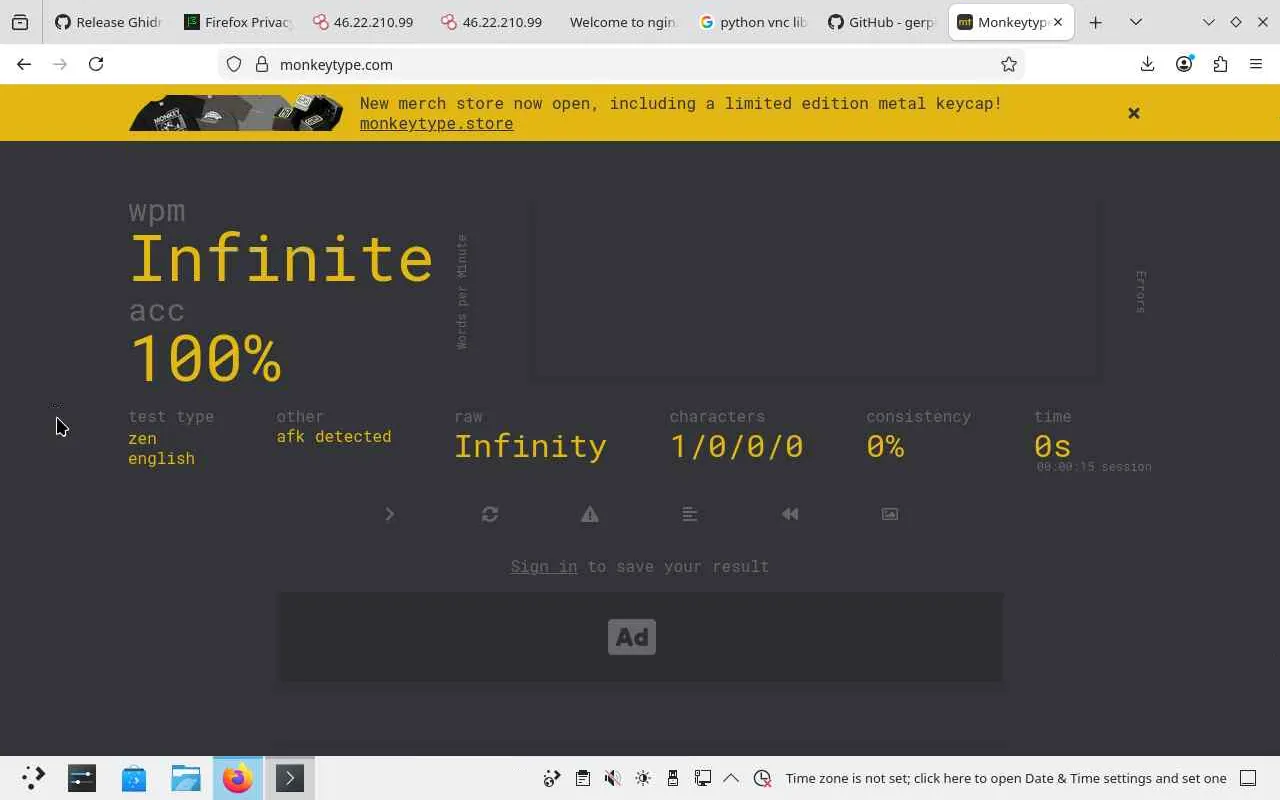Open System Settings from the taskbar
This screenshot has height=800, width=1280.
pos(82,778)
